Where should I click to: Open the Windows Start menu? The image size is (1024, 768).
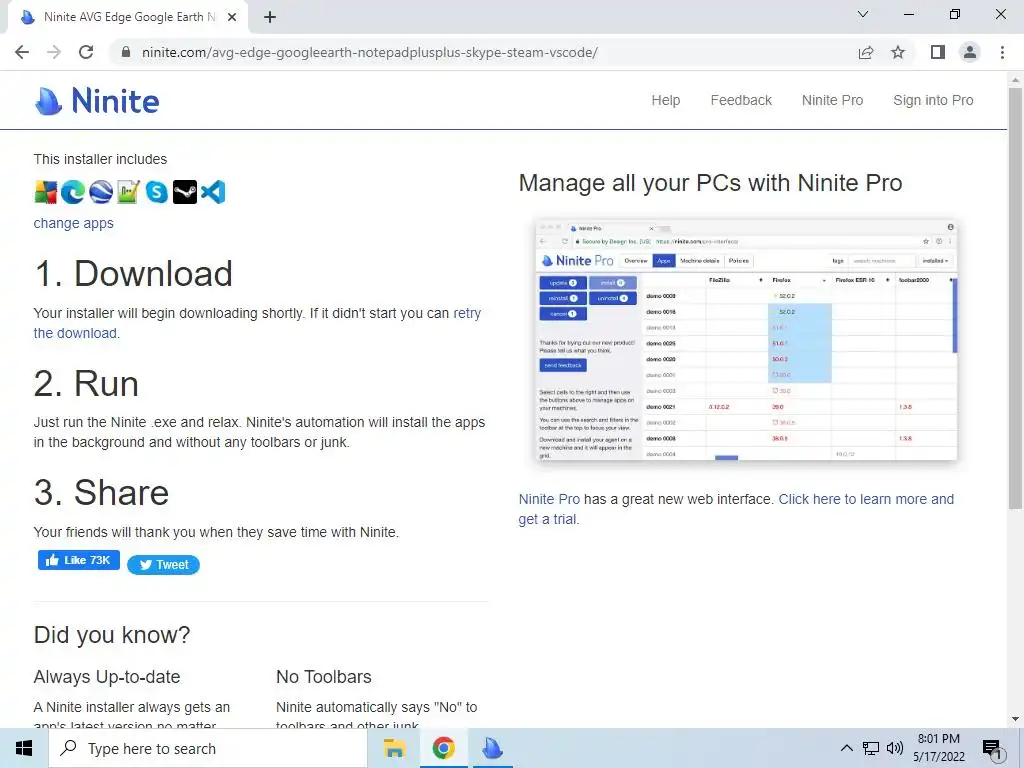[24, 748]
